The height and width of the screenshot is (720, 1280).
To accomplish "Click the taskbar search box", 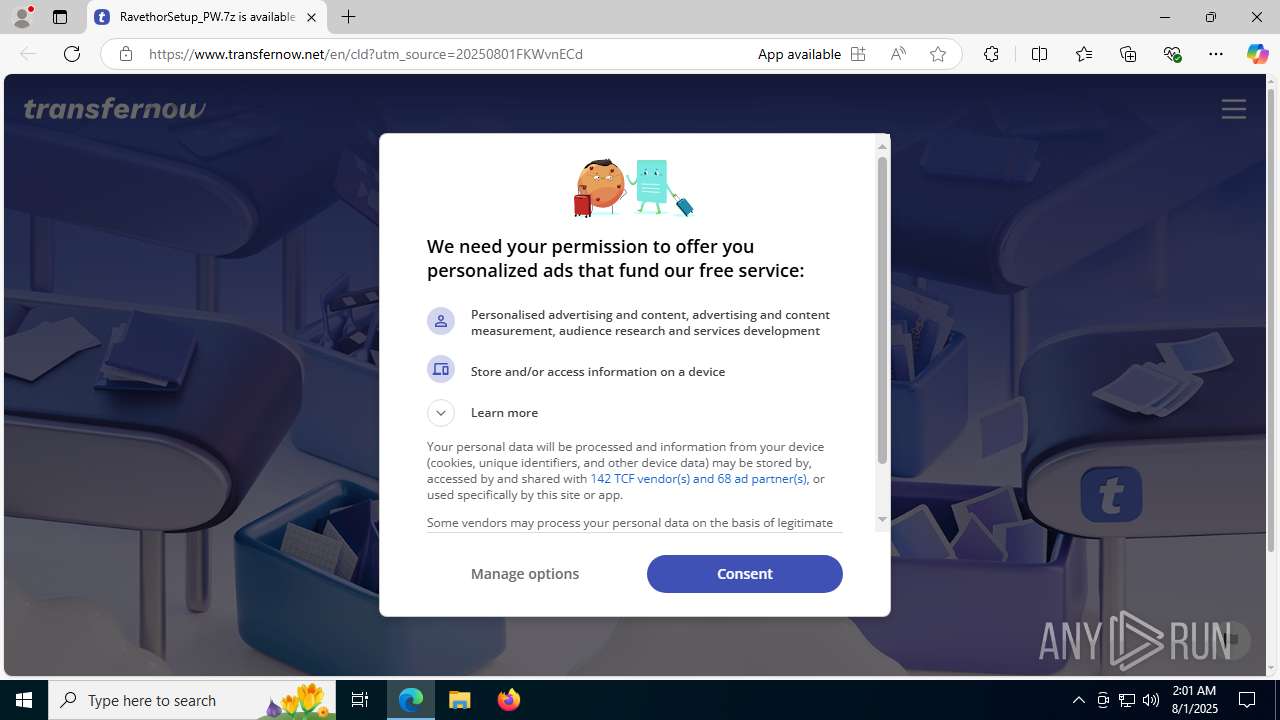I will [192, 700].
